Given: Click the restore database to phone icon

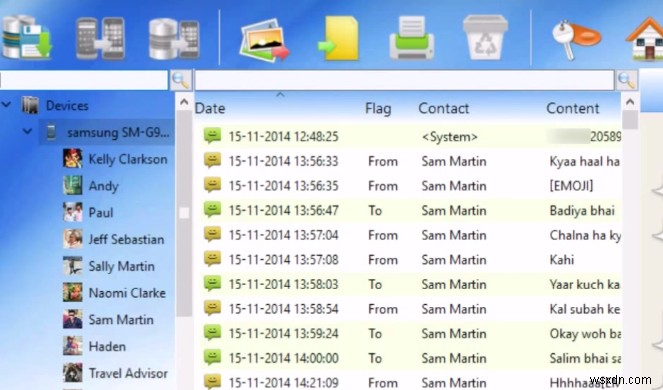Looking at the screenshot, I should click(174, 39).
